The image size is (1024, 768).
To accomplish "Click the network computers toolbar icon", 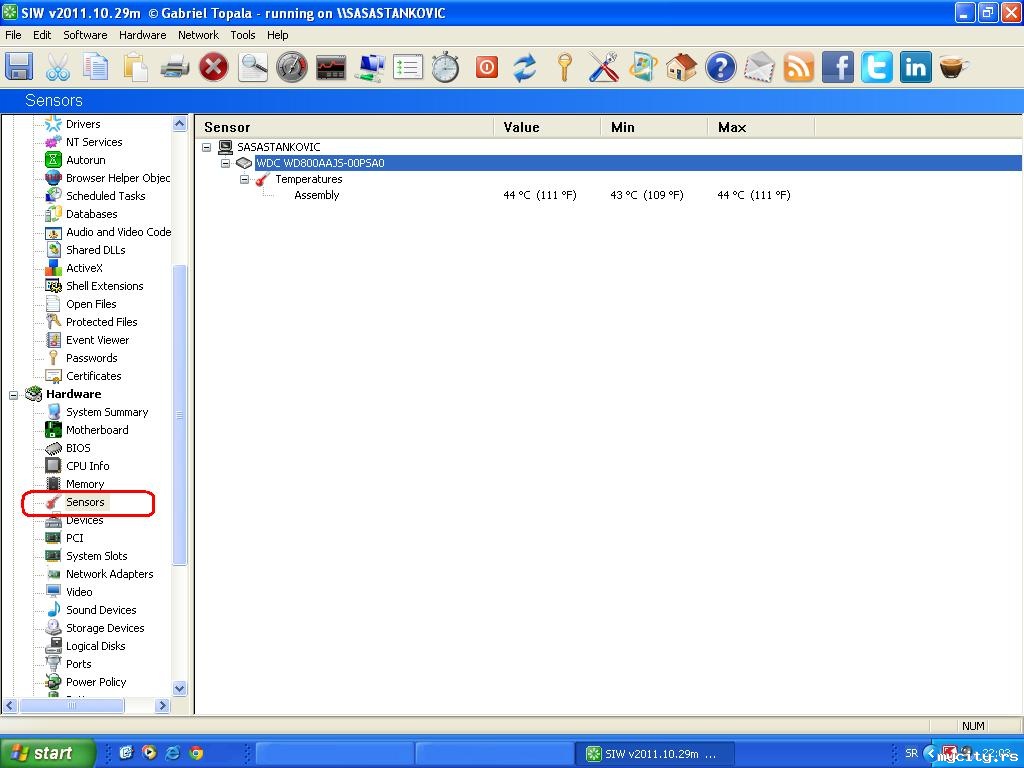I will point(369,67).
